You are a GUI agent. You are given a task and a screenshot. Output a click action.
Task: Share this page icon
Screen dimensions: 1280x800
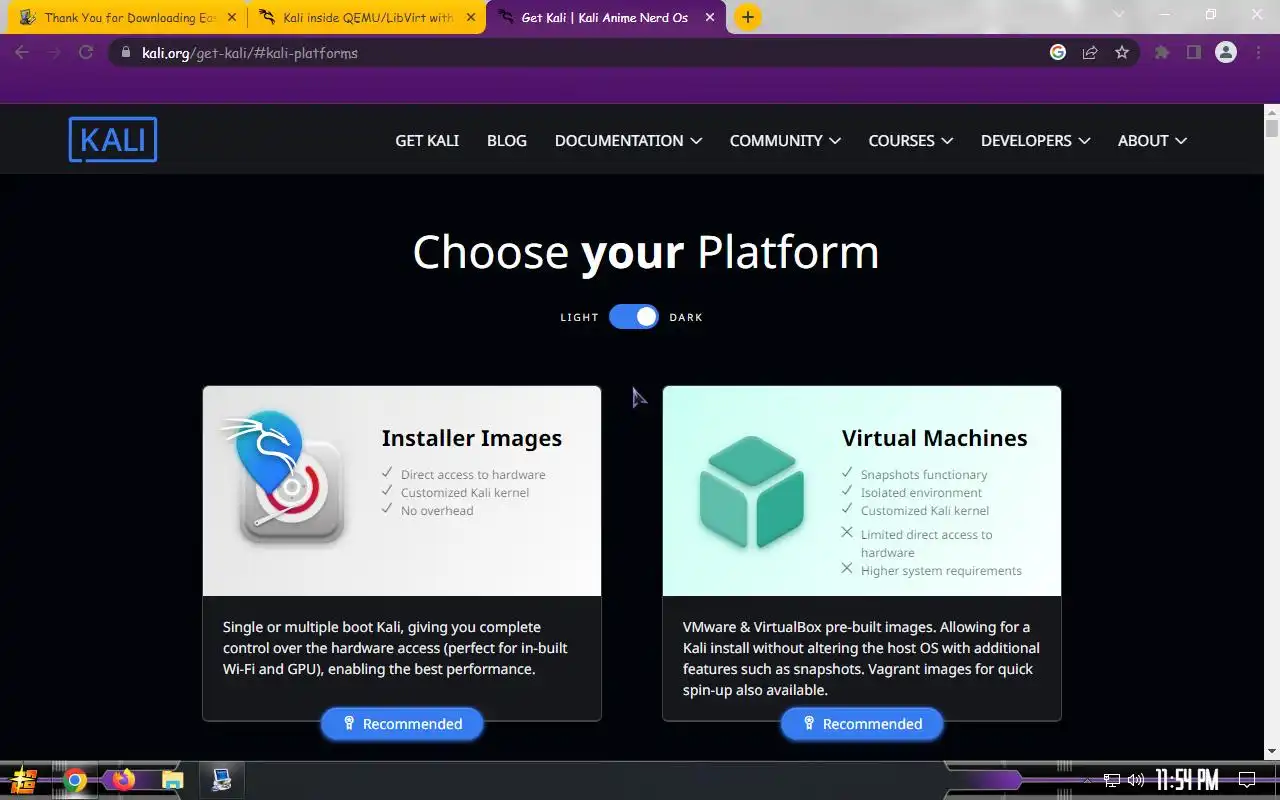1090,53
